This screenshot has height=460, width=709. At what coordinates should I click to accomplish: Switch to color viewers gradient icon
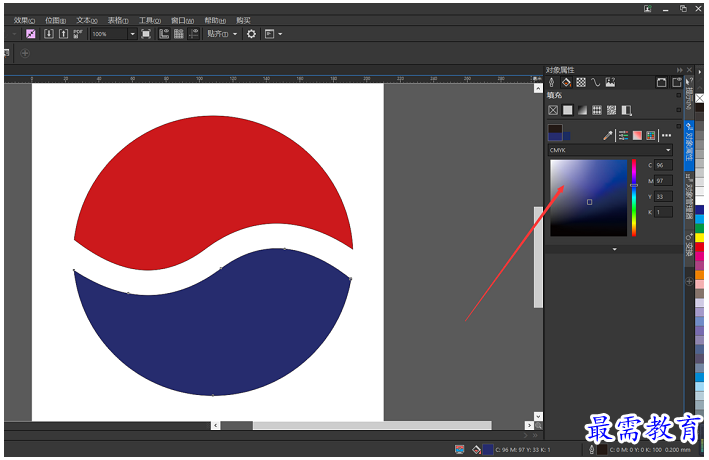637,135
